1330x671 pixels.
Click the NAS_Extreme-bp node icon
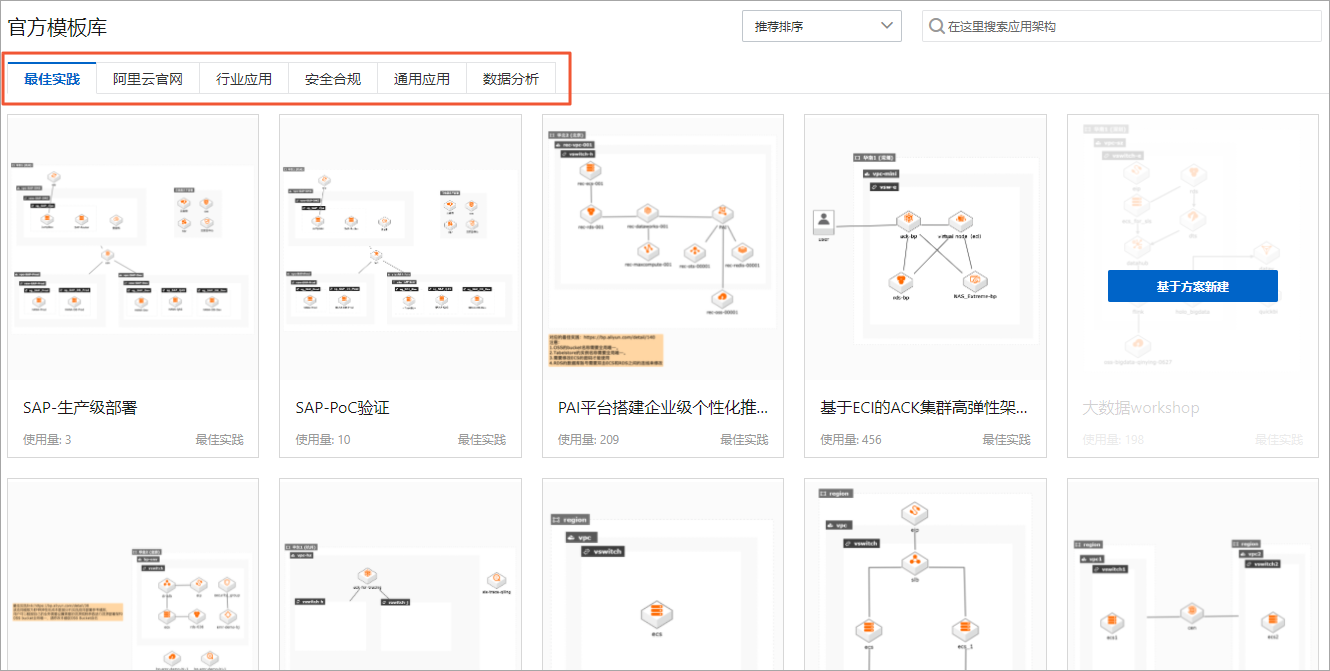(x=973, y=280)
